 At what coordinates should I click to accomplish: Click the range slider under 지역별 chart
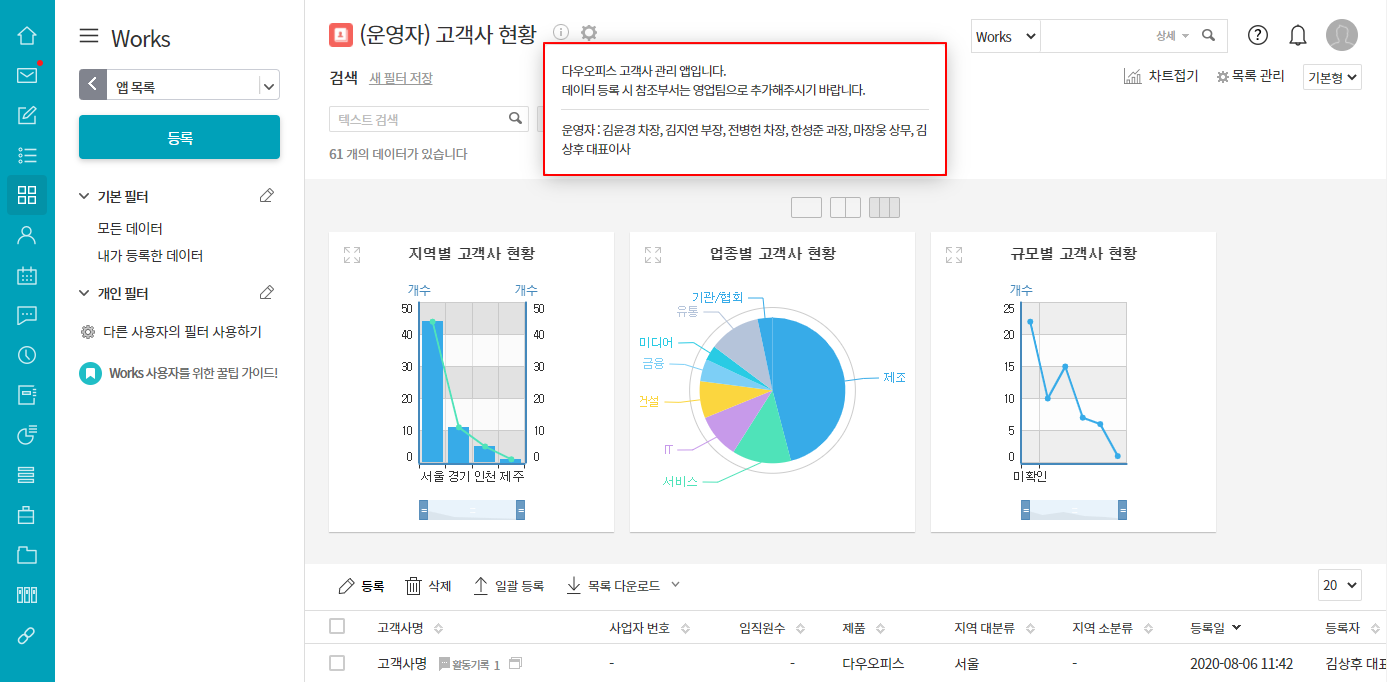point(472,510)
